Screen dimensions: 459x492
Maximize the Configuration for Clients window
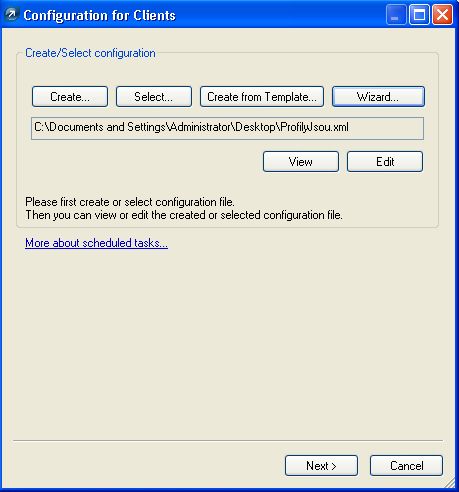419,15
